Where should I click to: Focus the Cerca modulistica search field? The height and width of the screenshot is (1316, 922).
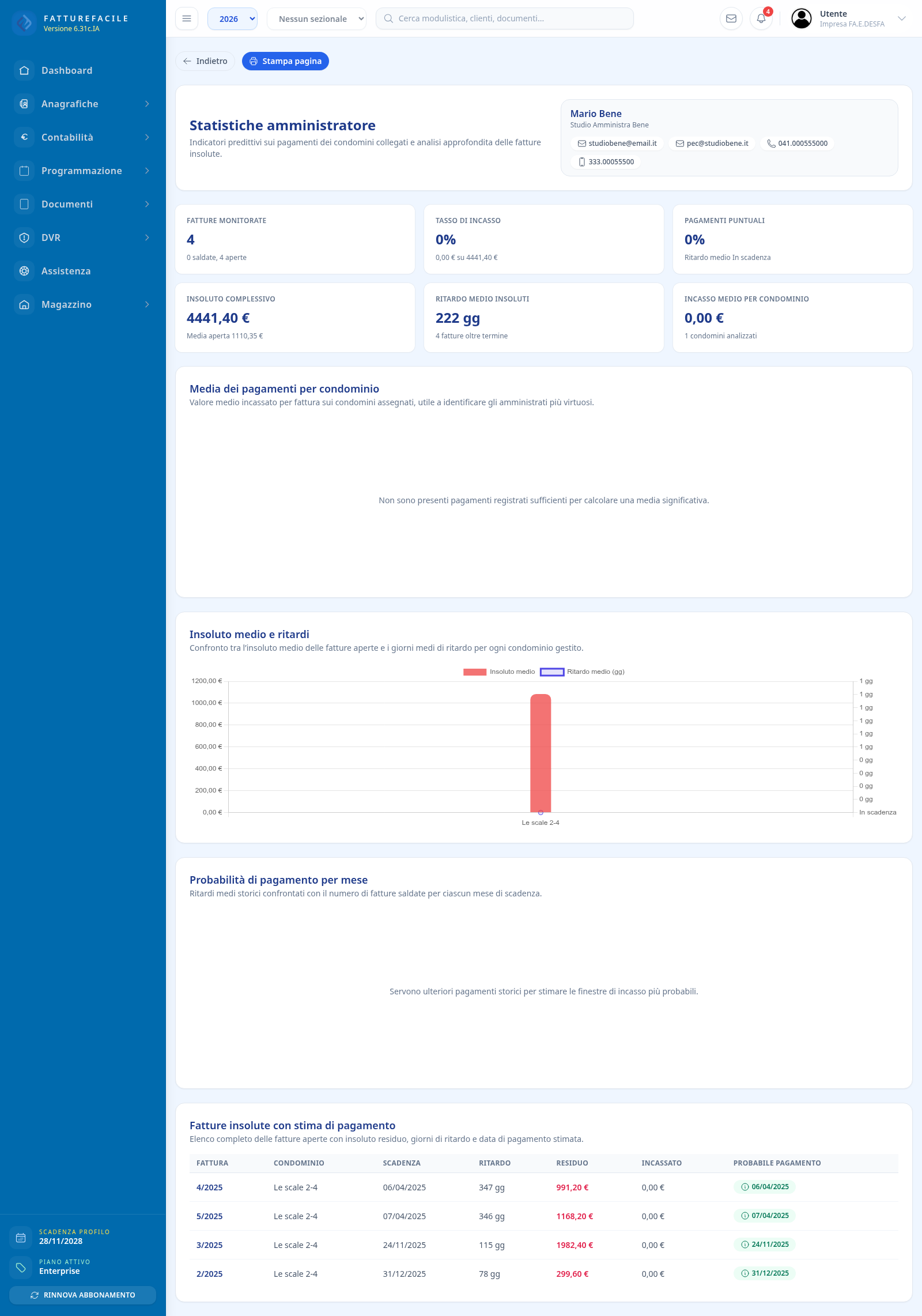pyautogui.click(x=505, y=18)
